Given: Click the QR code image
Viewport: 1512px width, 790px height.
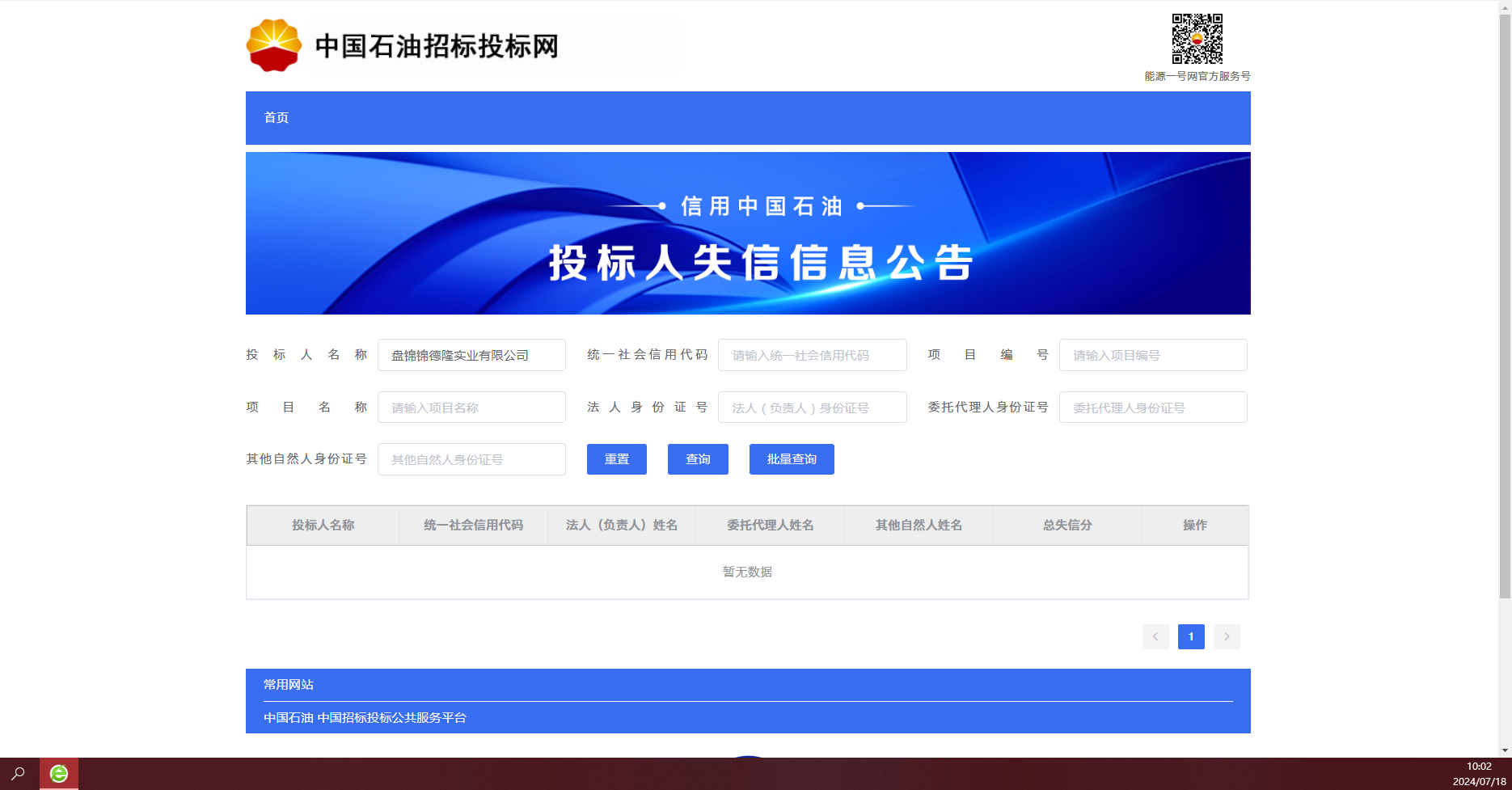Looking at the screenshot, I should [1197, 39].
